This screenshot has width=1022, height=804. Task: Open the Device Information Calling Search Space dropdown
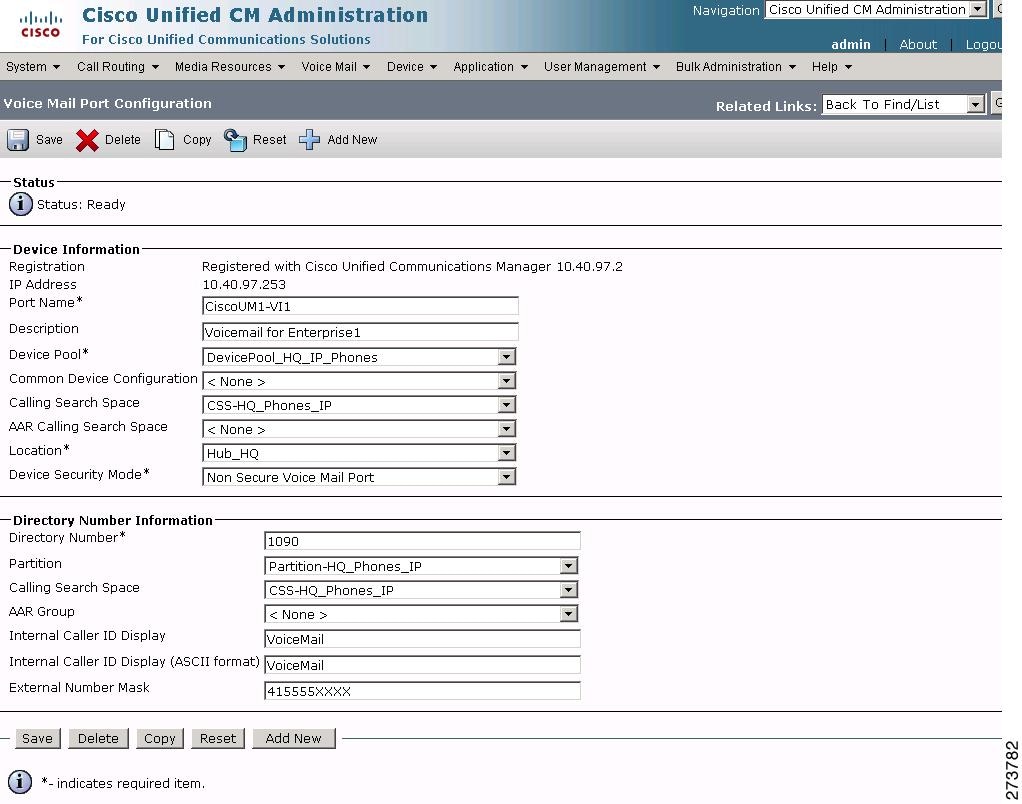pos(506,405)
